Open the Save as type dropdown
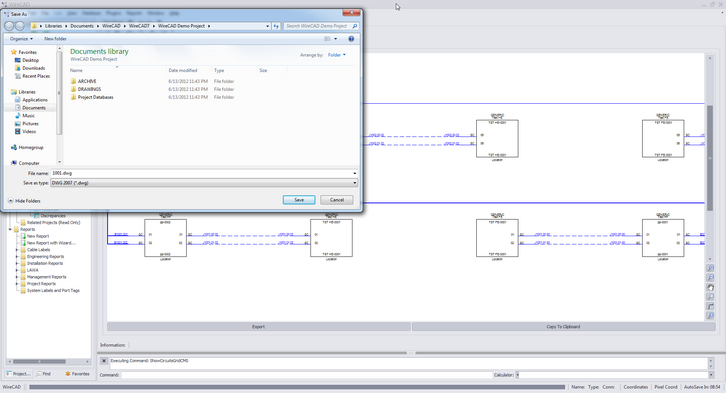 (x=204, y=183)
